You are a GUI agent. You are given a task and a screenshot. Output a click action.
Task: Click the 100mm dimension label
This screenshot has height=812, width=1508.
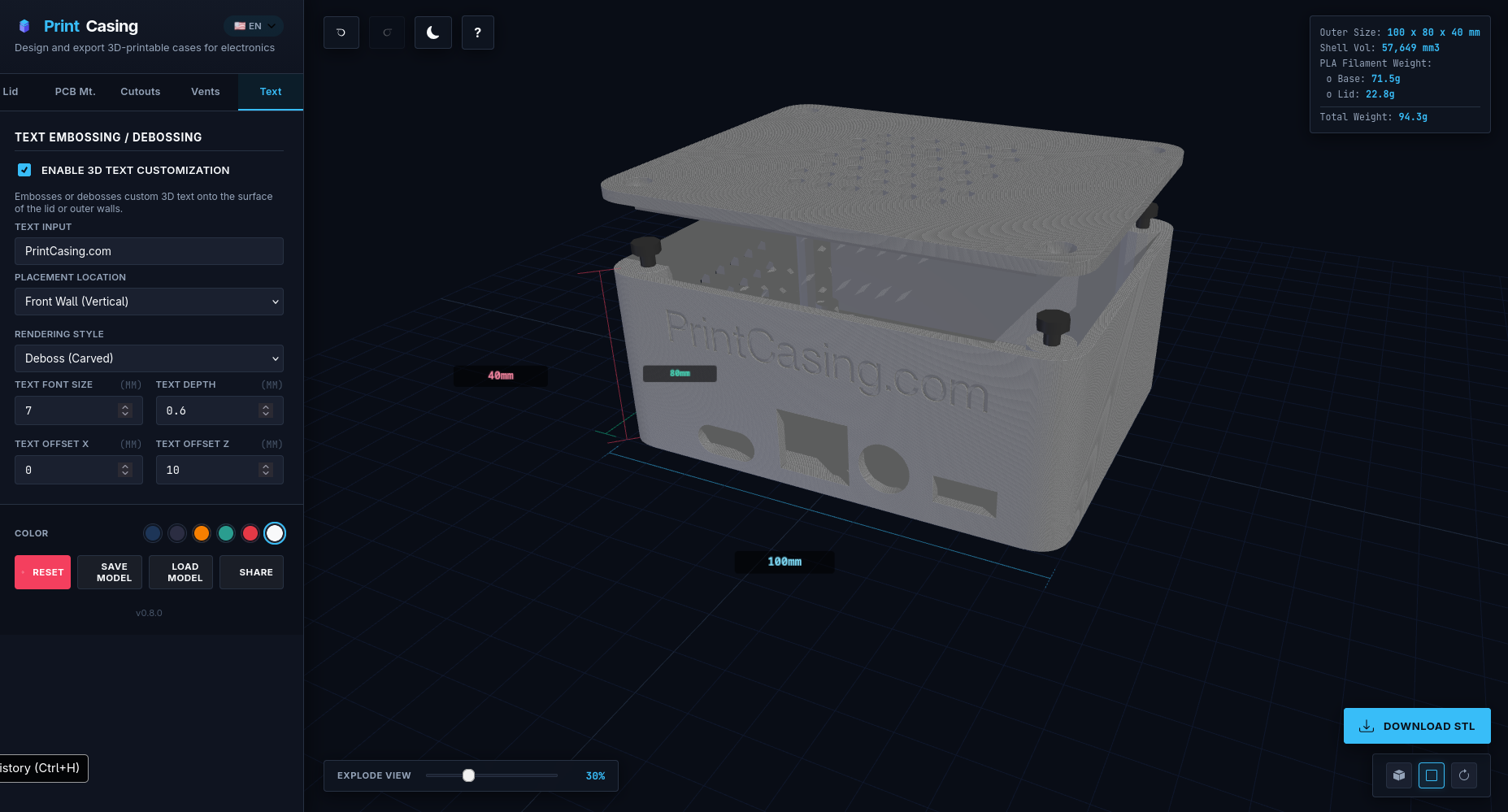click(784, 562)
